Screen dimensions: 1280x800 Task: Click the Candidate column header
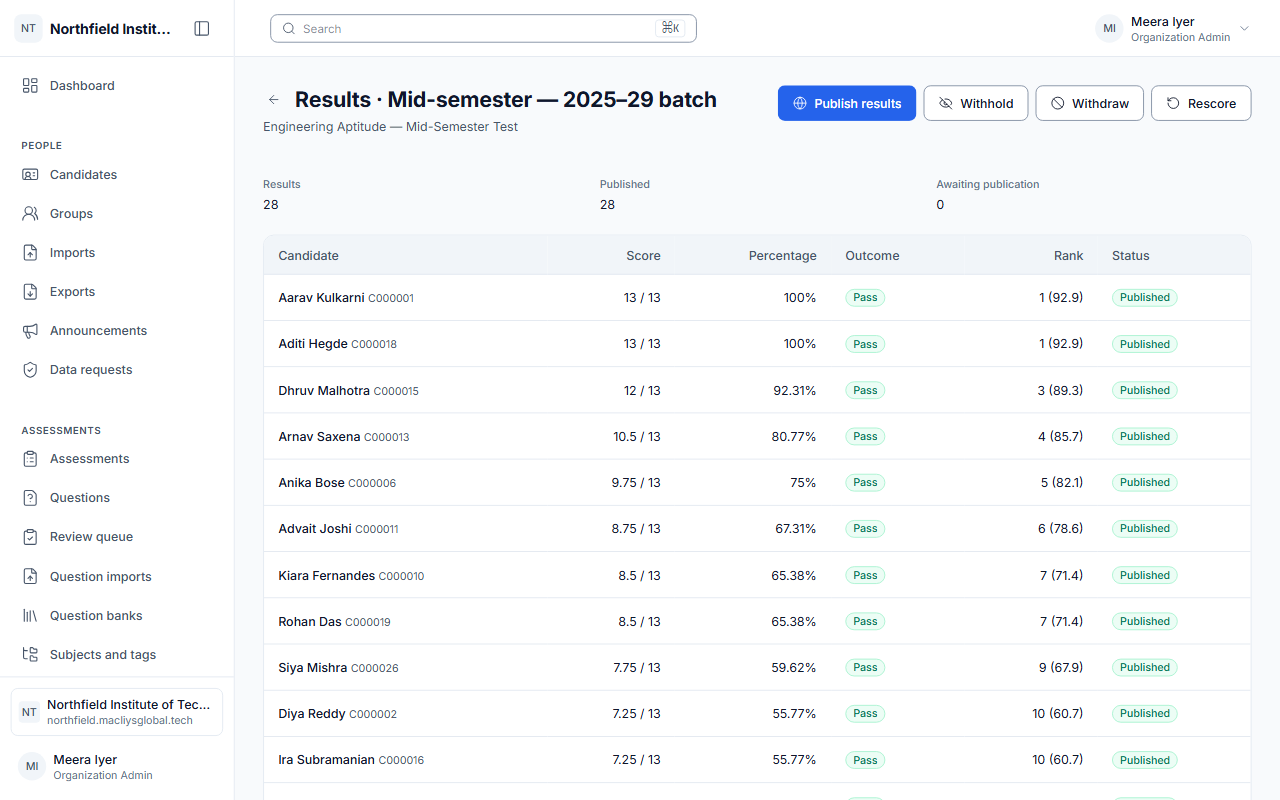tap(308, 256)
